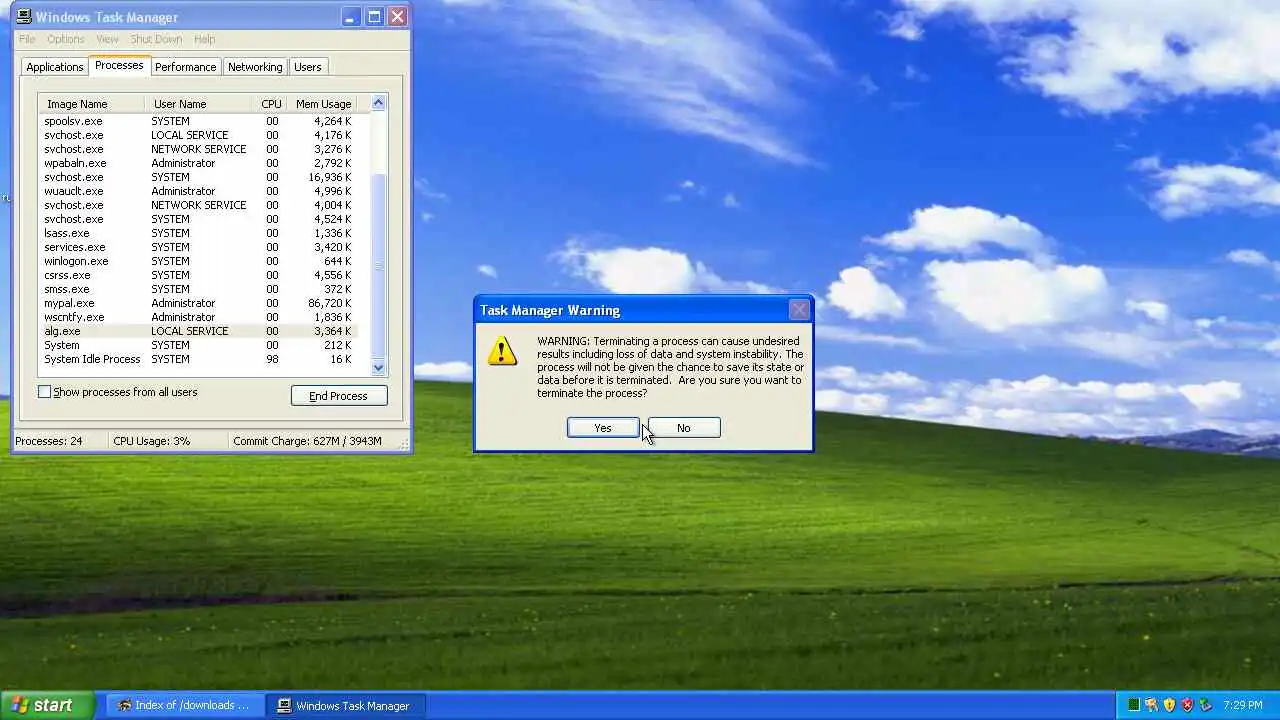Select the csrss.exe process

pyautogui.click(x=198, y=275)
